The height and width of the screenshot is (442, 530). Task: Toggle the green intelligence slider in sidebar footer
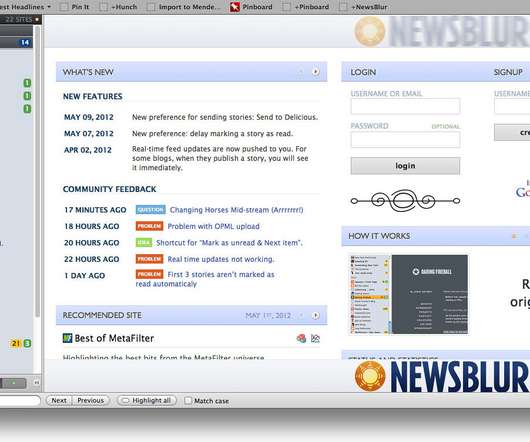pyautogui.click(x=14, y=383)
